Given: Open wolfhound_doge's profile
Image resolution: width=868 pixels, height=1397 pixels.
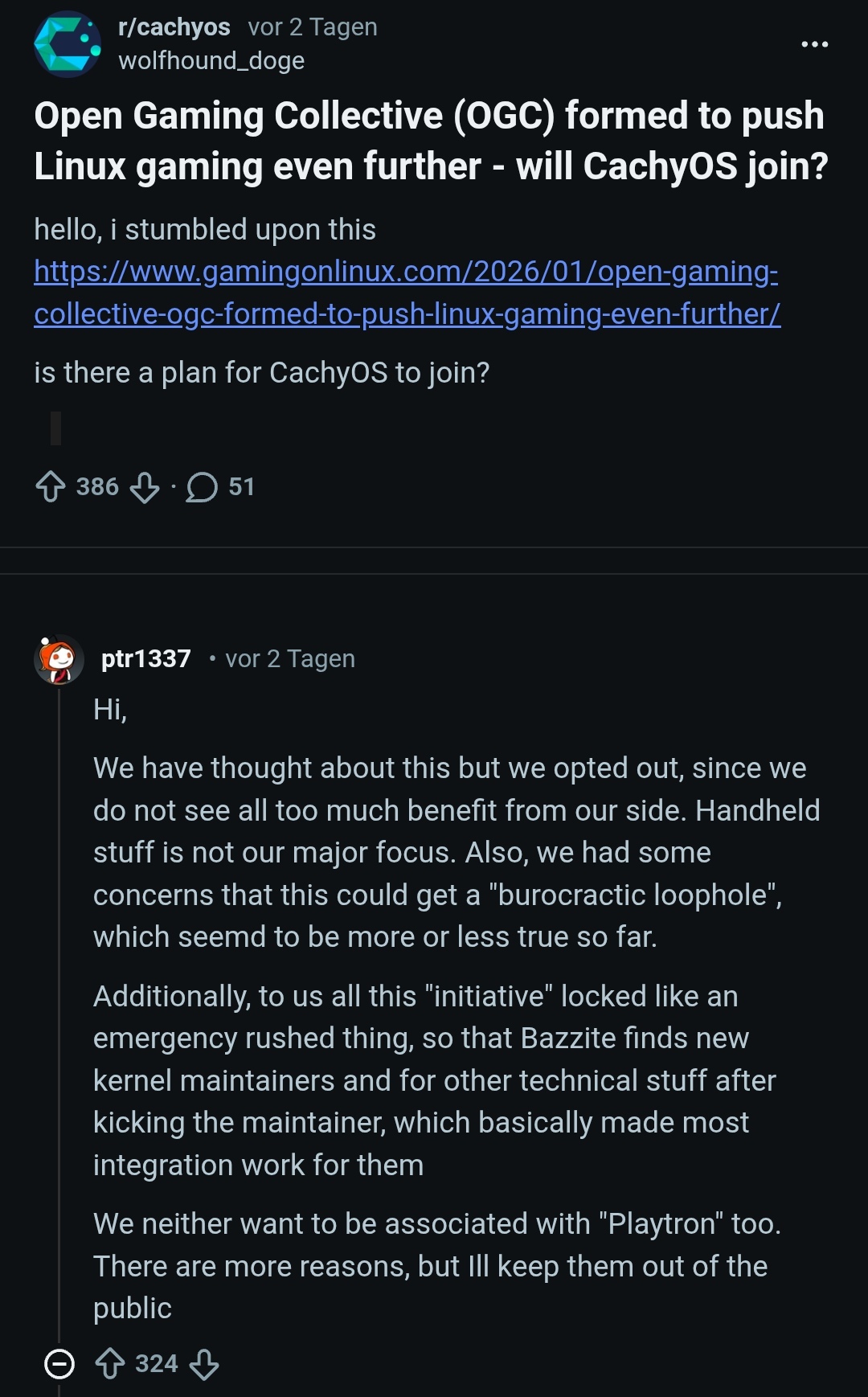Looking at the screenshot, I should pos(211,61).
